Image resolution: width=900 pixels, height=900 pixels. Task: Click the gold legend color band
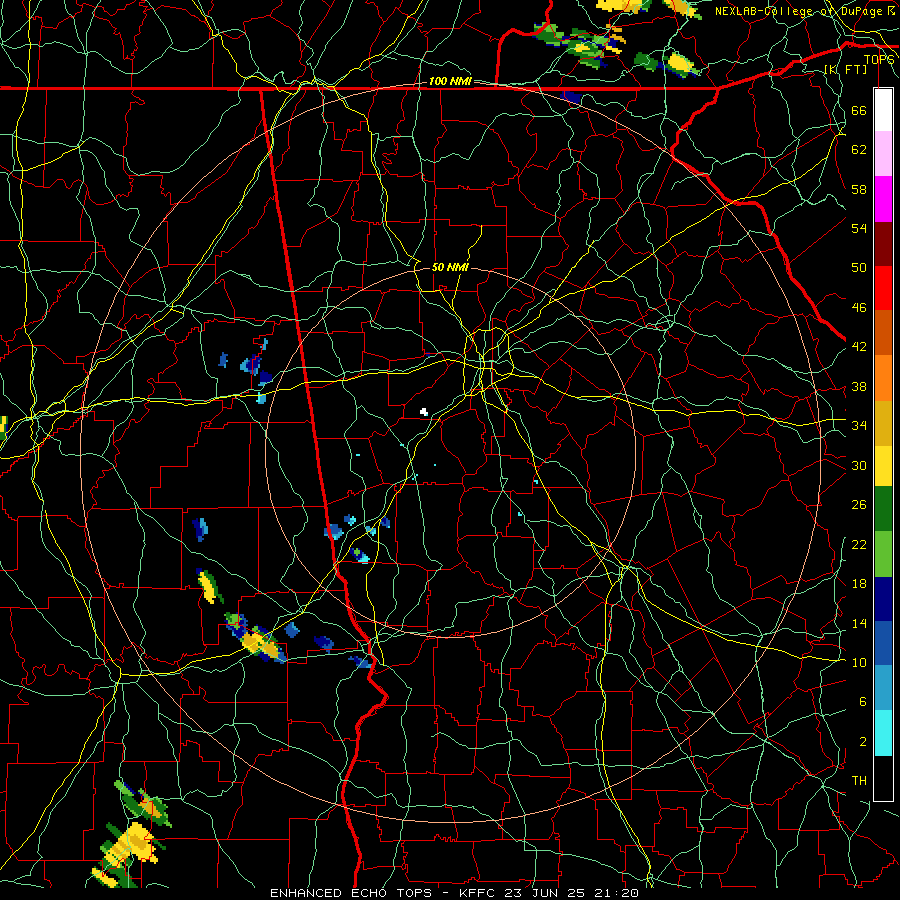[883, 423]
